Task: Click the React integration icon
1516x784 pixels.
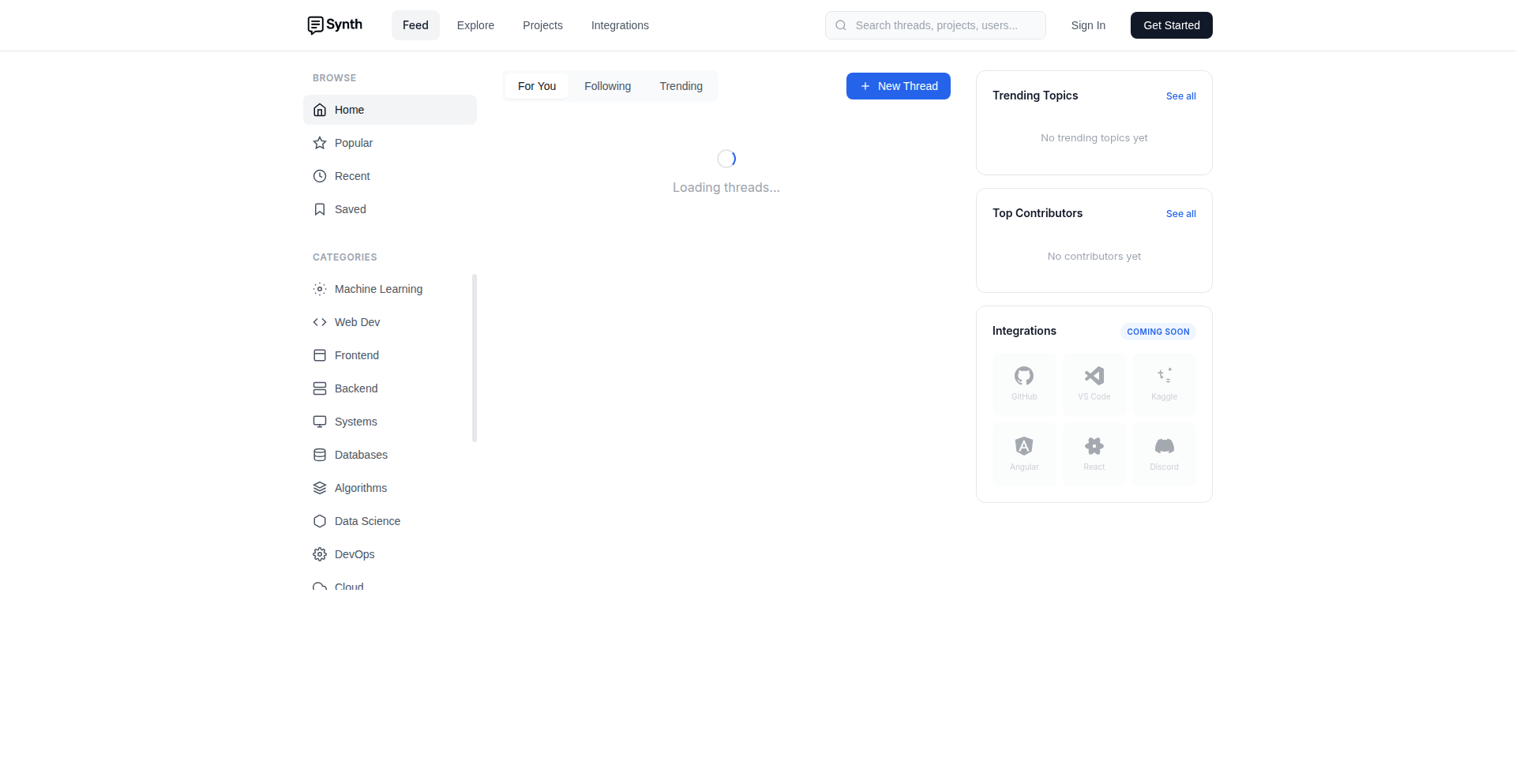Action: point(1094,446)
